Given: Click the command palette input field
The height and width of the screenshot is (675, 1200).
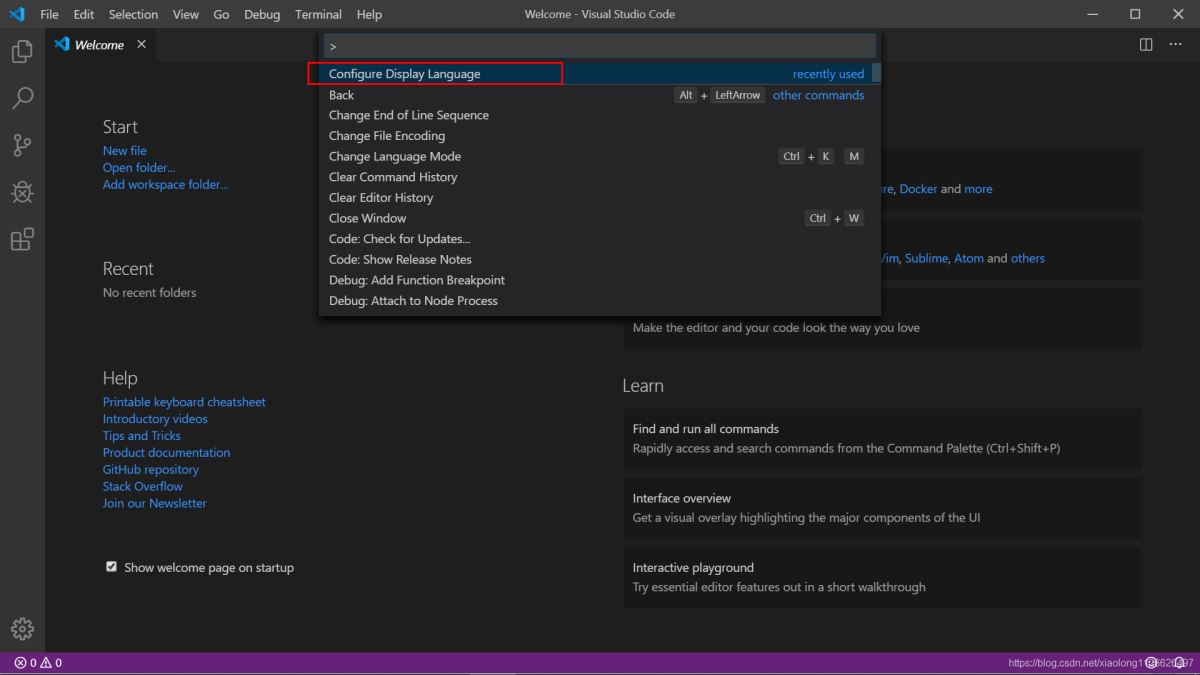Looking at the screenshot, I should (599, 45).
